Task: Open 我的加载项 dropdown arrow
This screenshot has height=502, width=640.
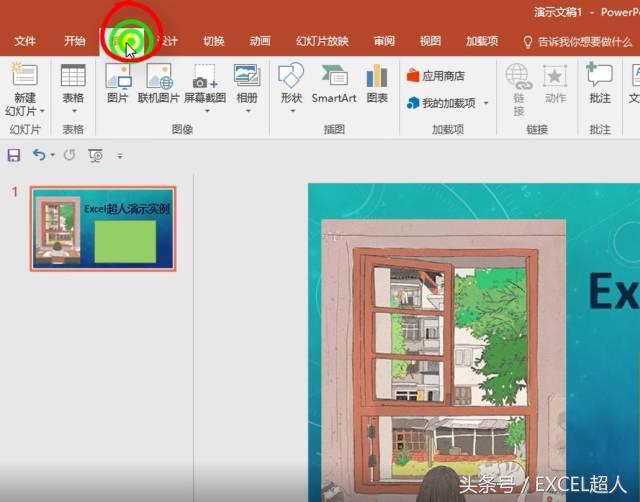Action: click(x=486, y=103)
